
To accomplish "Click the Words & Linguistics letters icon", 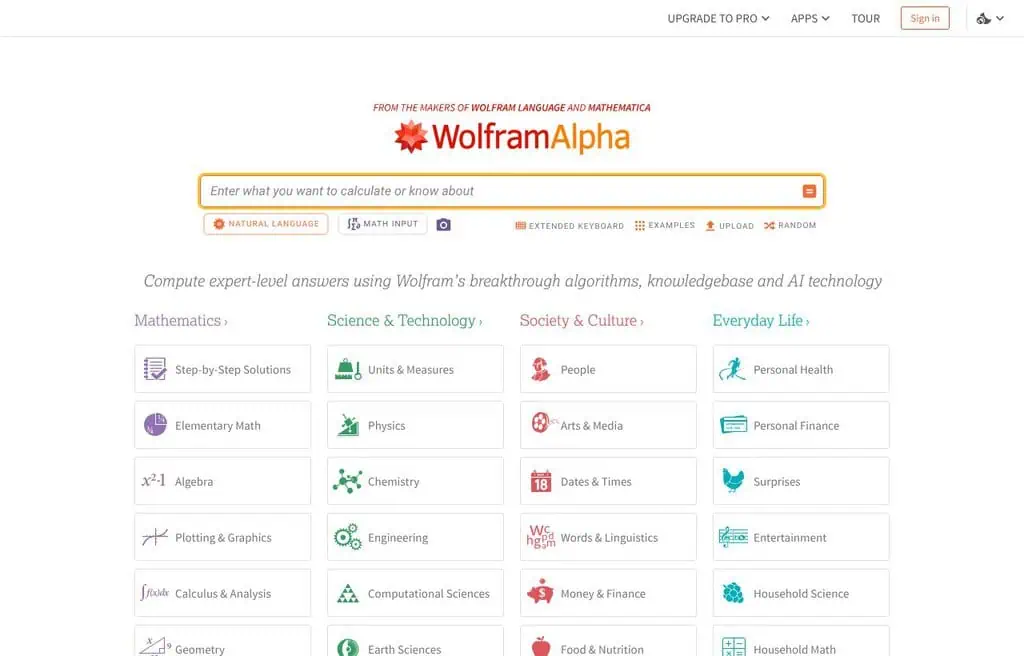I will pyautogui.click(x=541, y=537).
